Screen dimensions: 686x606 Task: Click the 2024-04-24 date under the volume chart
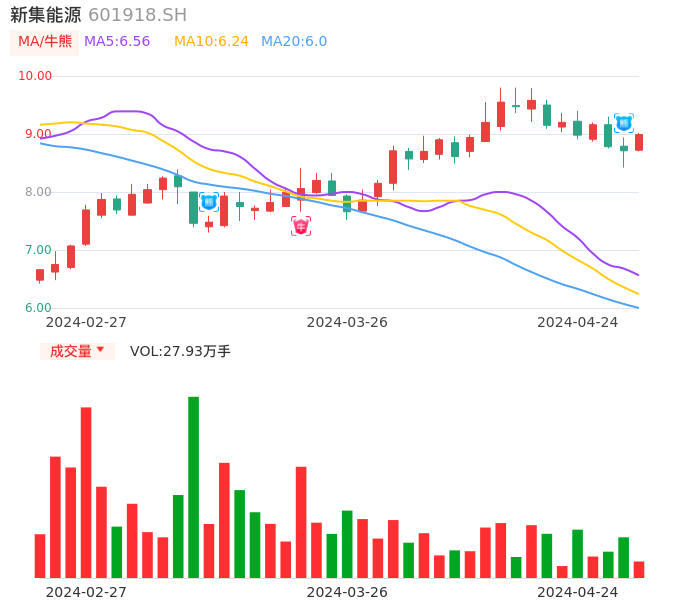[x=577, y=592]
